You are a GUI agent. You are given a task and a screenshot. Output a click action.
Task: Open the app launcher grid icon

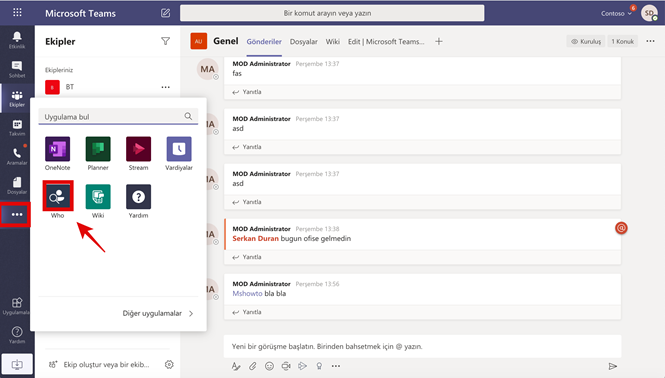(x=17, y=12)
